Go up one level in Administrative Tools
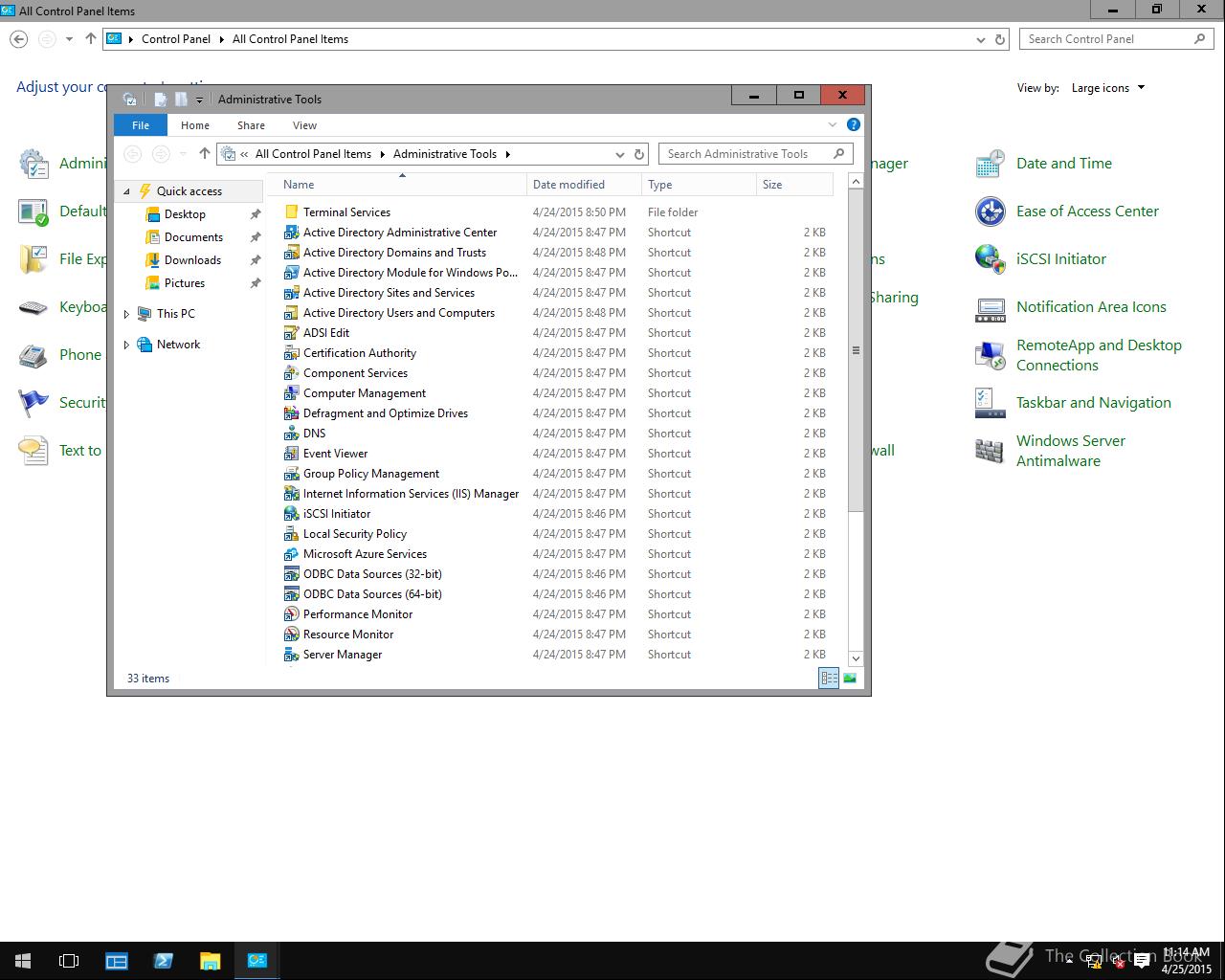The width and height of the screenshot is (1225, 980). pos(204,154)
